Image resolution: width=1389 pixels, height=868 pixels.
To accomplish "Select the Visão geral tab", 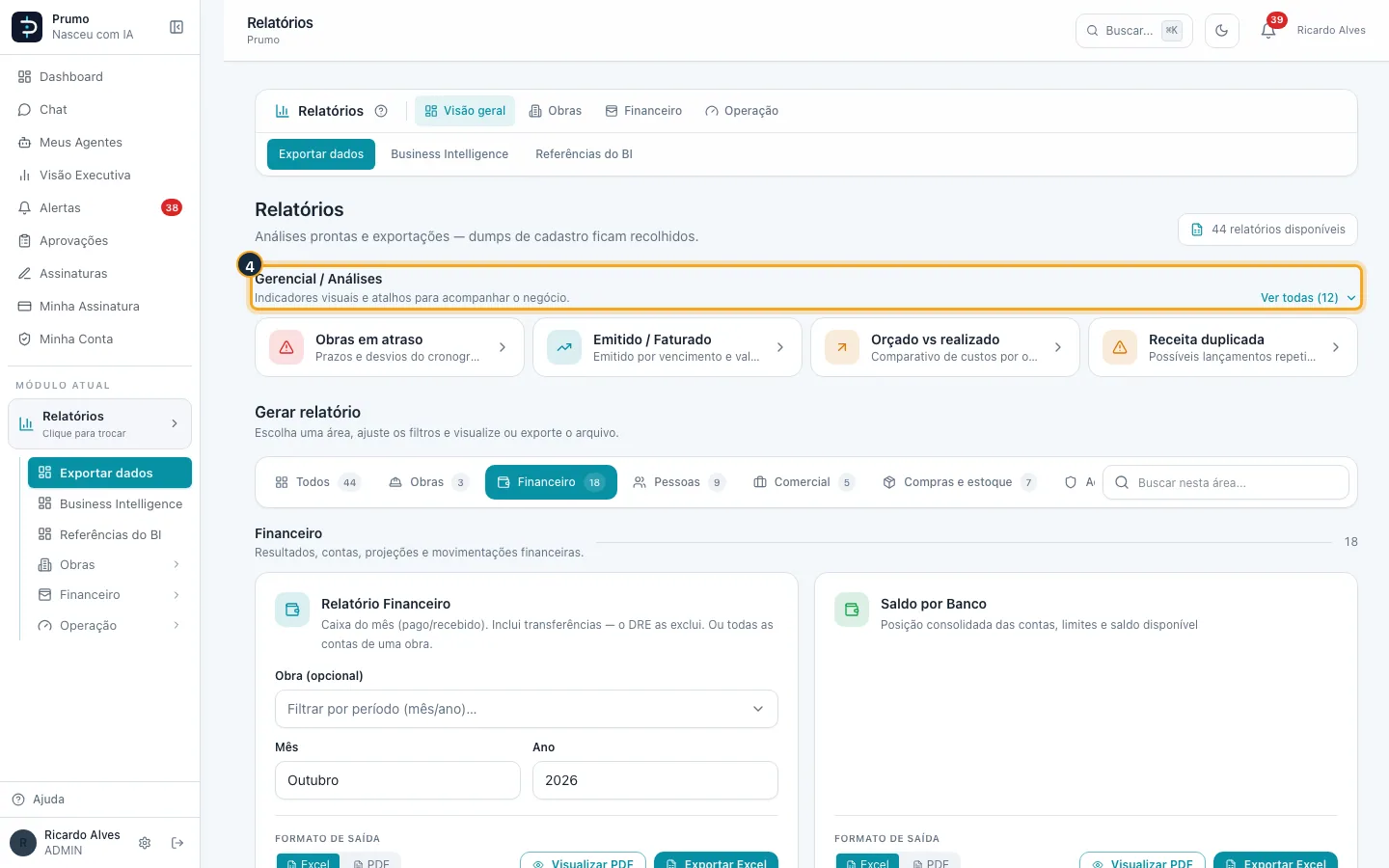I will (465, 111).
